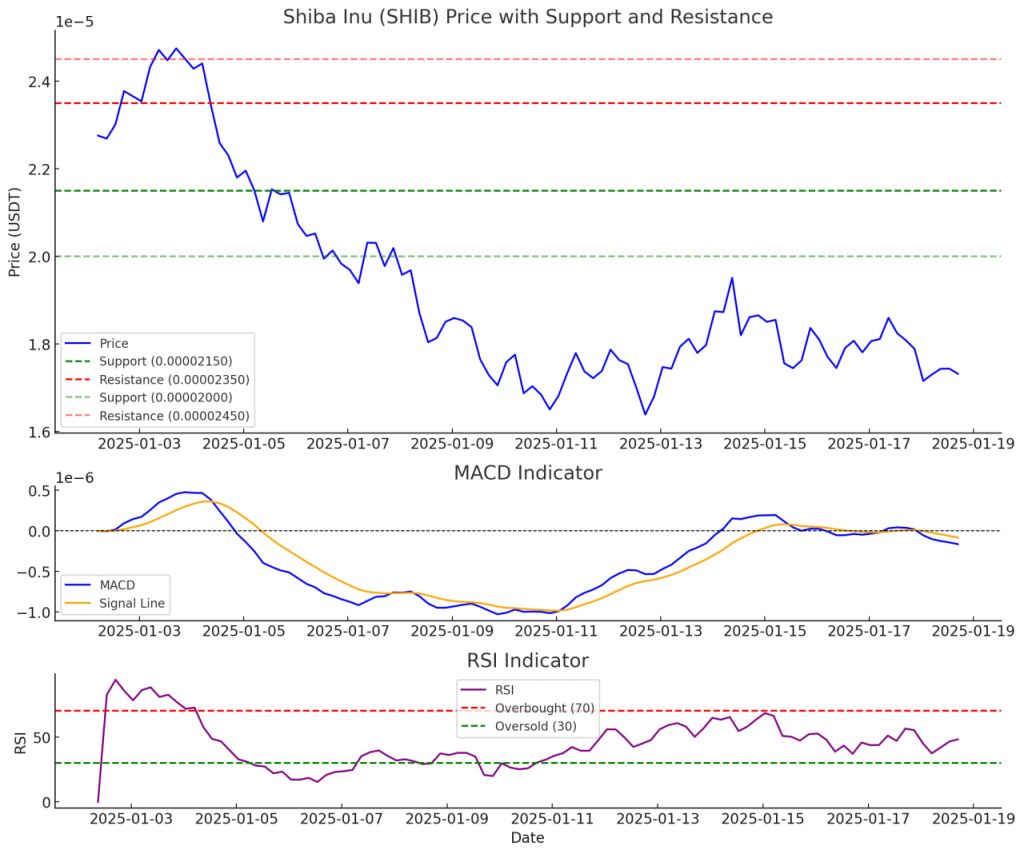Click 2025-01-05 under the price chart
Image resolution: width=1024 pixels, height=854 pixels.
pos(244,444)
